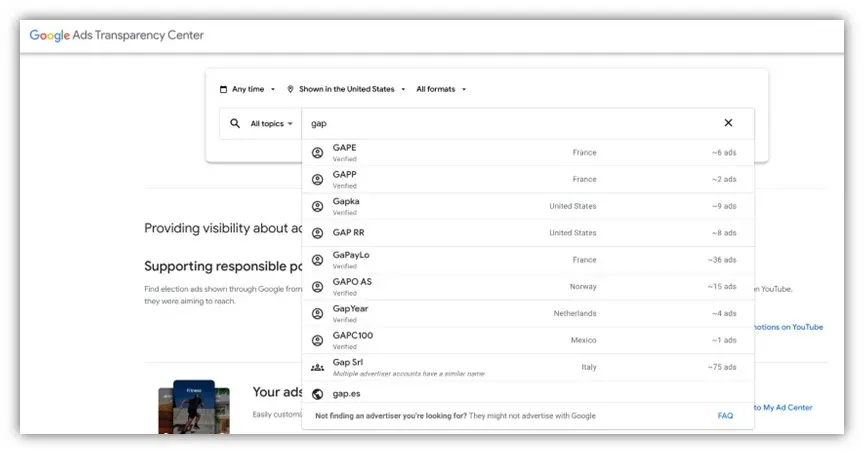864x454 pixels.
Task: Click the Google Ads Transparency Center logo
Action: (x=116, y=35)
